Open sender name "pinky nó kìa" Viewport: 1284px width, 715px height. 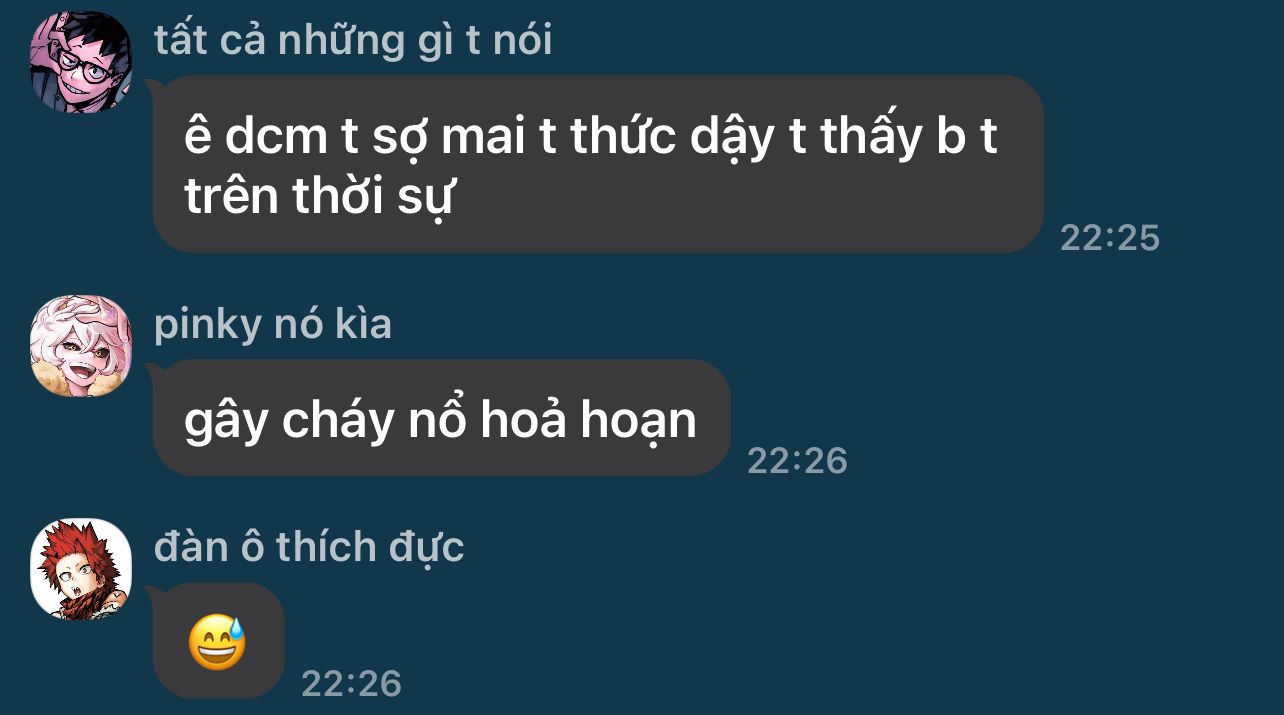click(273, 324)
